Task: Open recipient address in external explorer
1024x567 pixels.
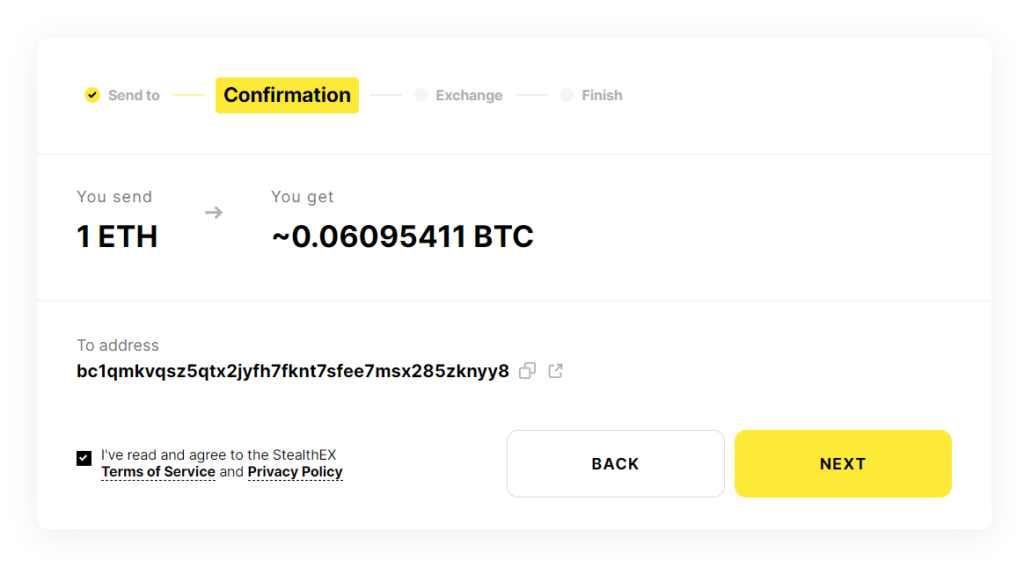Action: coord(556,371)
